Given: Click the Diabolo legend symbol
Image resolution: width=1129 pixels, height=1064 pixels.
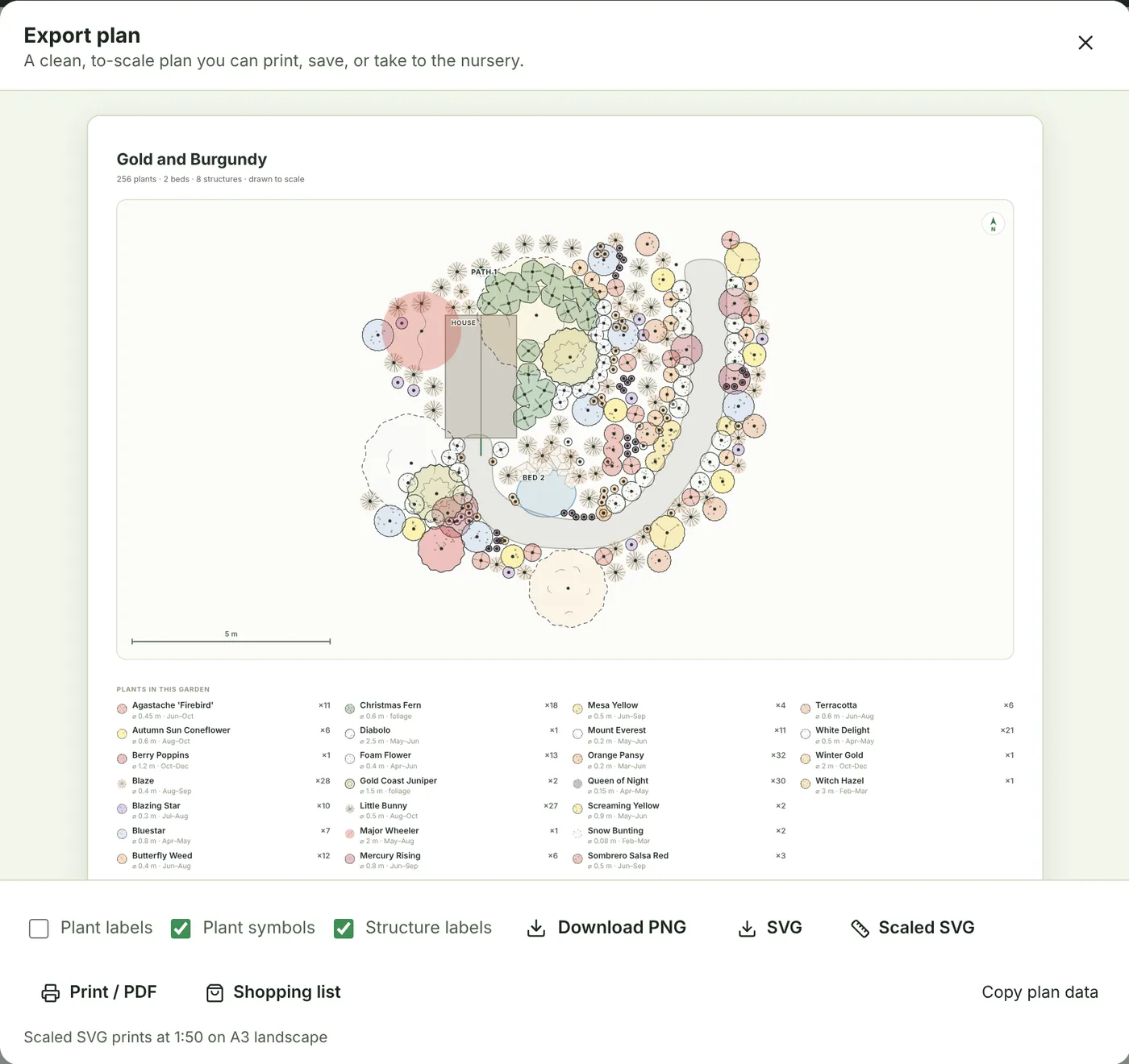Looking at the screenshot, I should point(350,734).
